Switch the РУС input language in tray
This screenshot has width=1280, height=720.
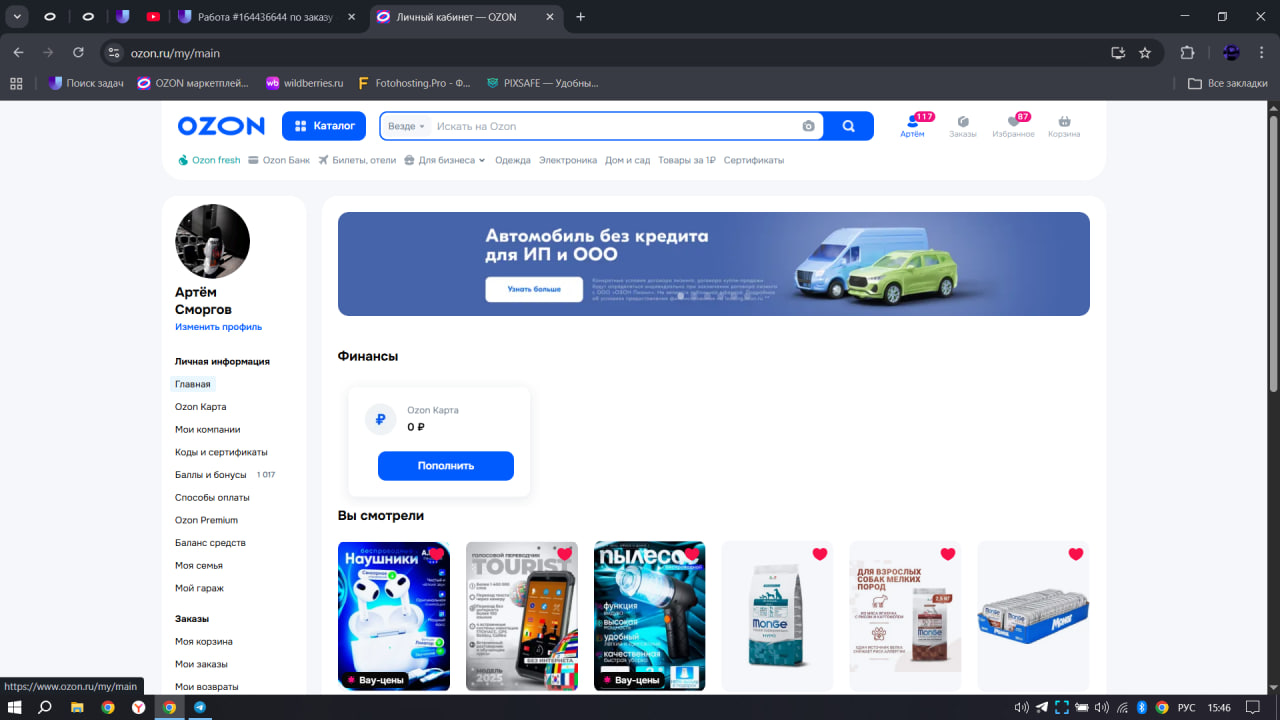[x=1184, y=707]
